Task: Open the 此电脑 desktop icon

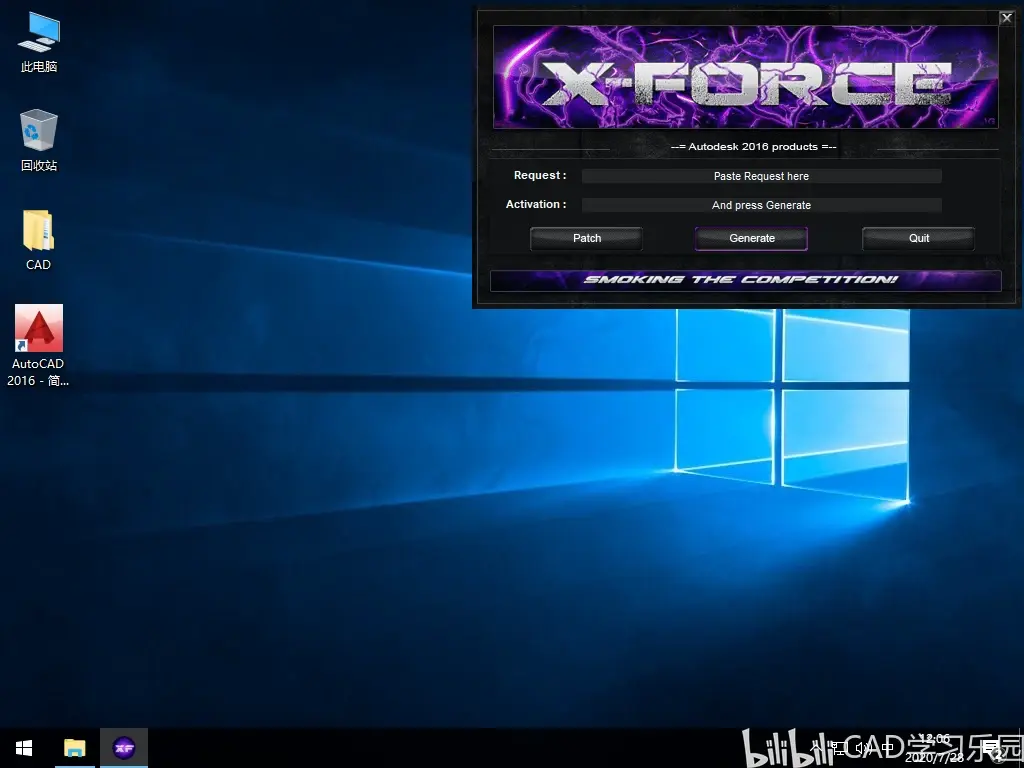Action: pyautogui.click(x=39, y=42)
